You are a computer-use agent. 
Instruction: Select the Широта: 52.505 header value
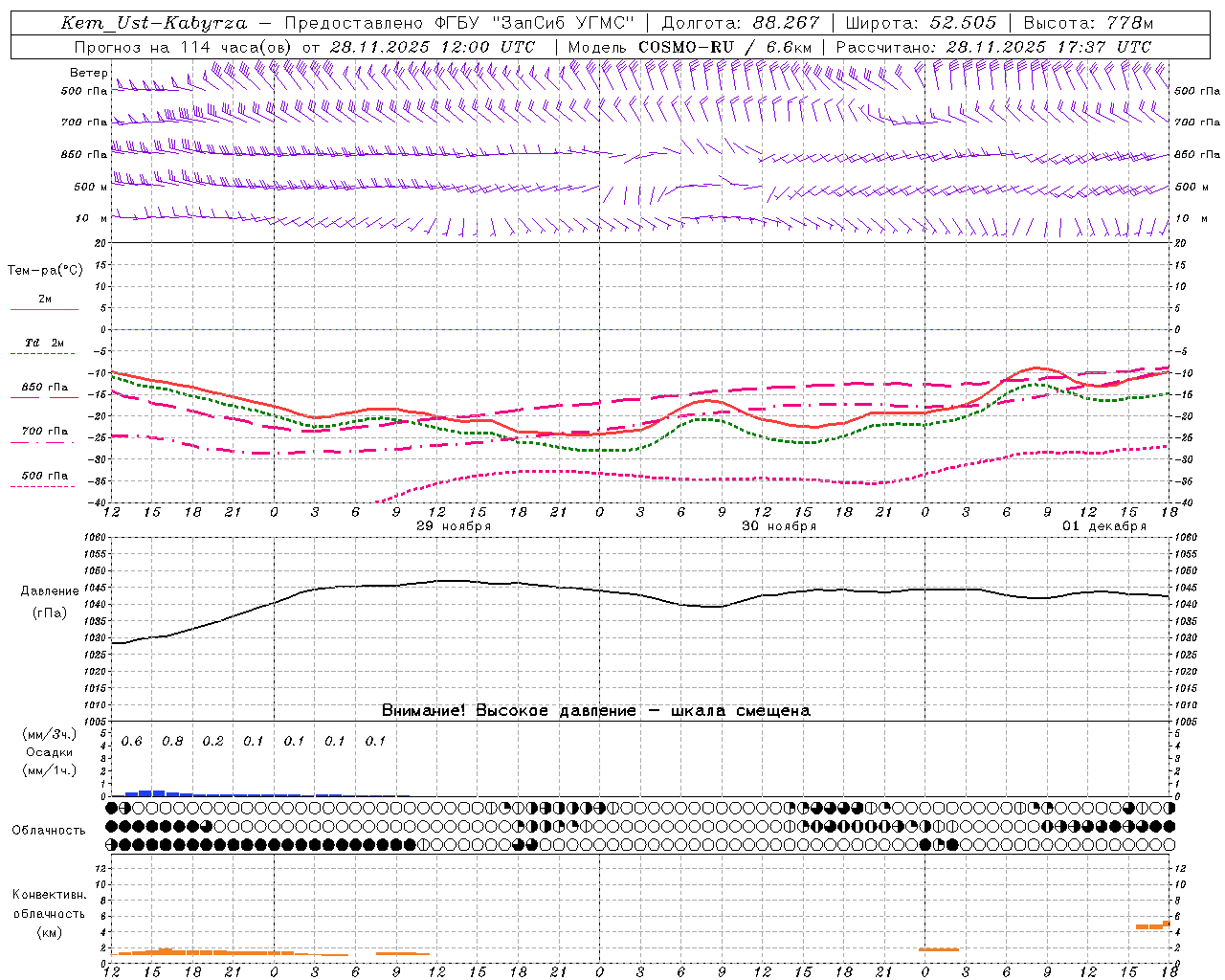coord(921,23)
